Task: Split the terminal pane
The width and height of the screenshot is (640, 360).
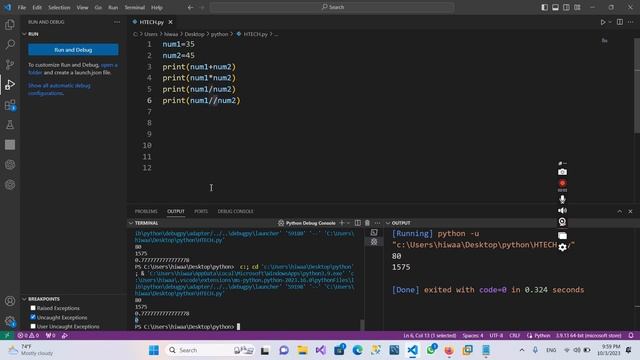Action: (x=358, y=223)
